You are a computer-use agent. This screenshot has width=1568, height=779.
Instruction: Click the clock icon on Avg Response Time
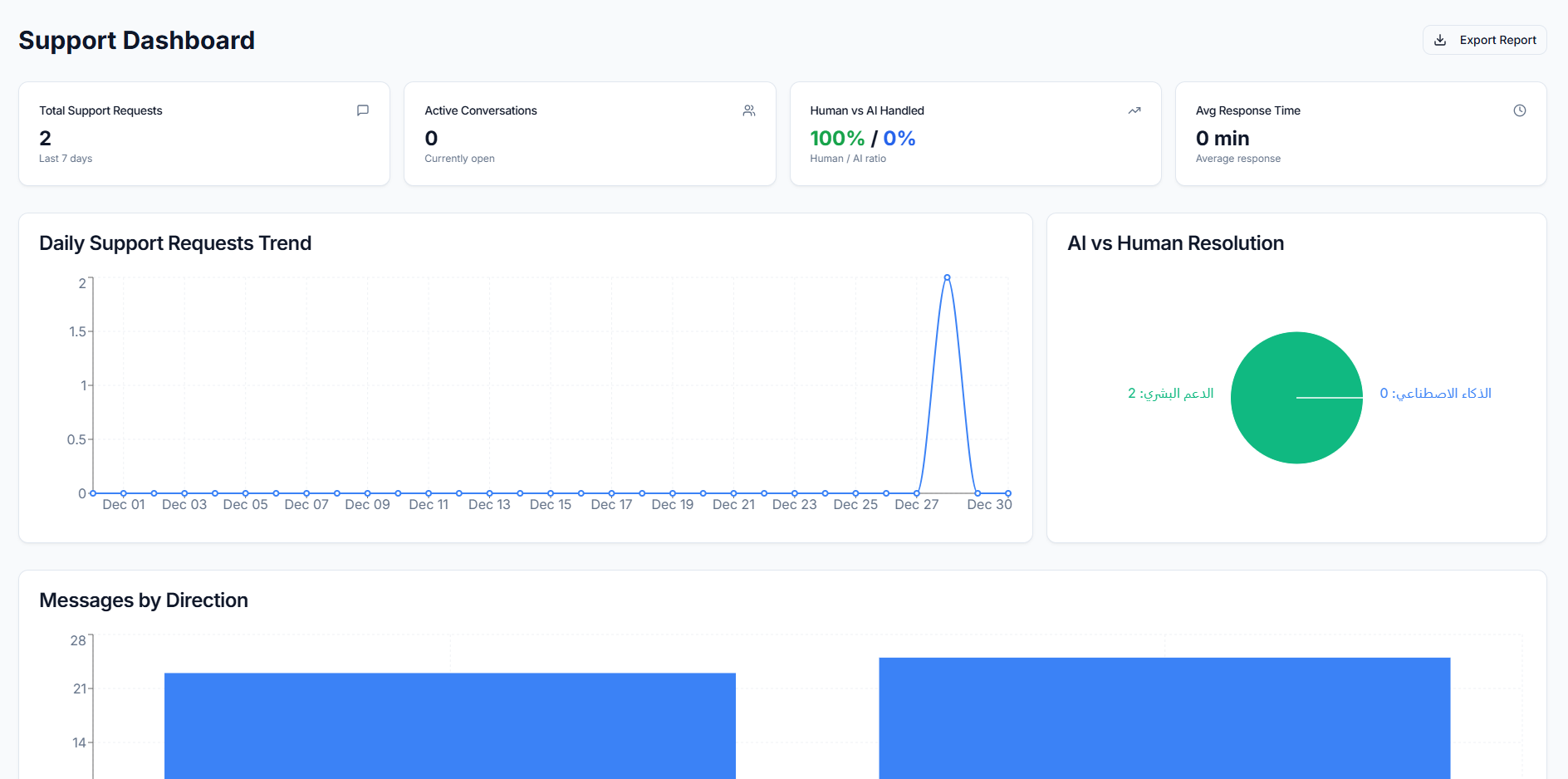(x=1519, y=110)
